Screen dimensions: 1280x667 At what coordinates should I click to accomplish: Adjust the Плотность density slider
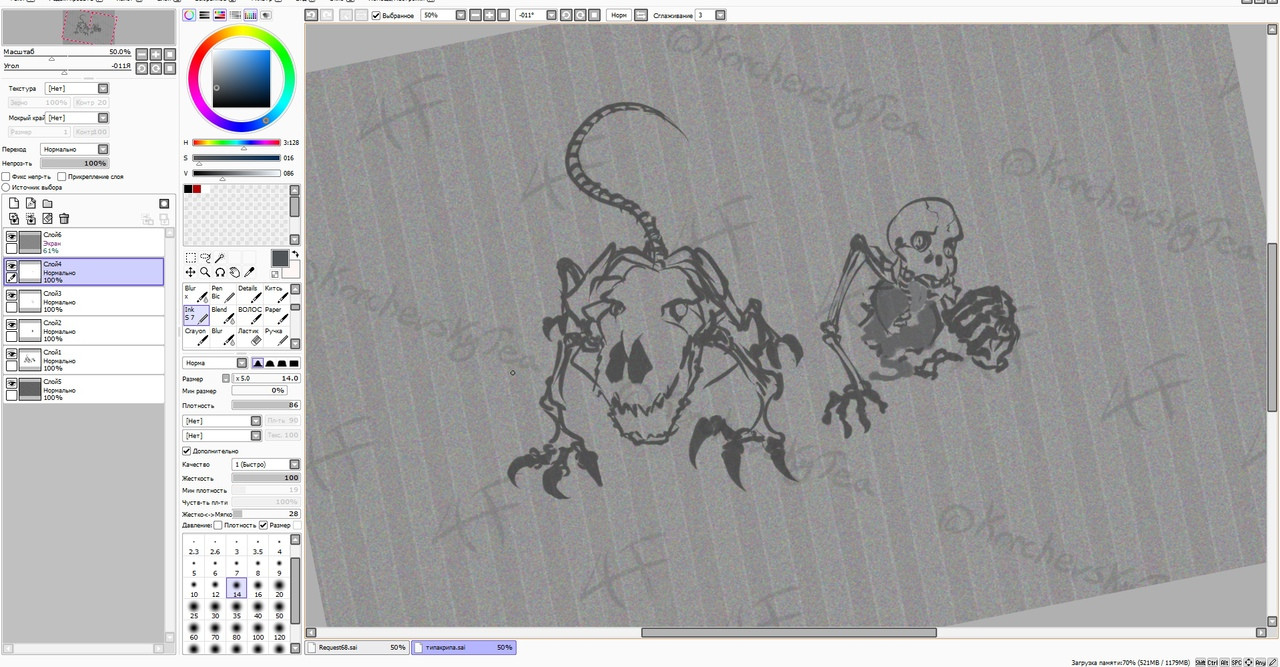(x=266, y=406)
